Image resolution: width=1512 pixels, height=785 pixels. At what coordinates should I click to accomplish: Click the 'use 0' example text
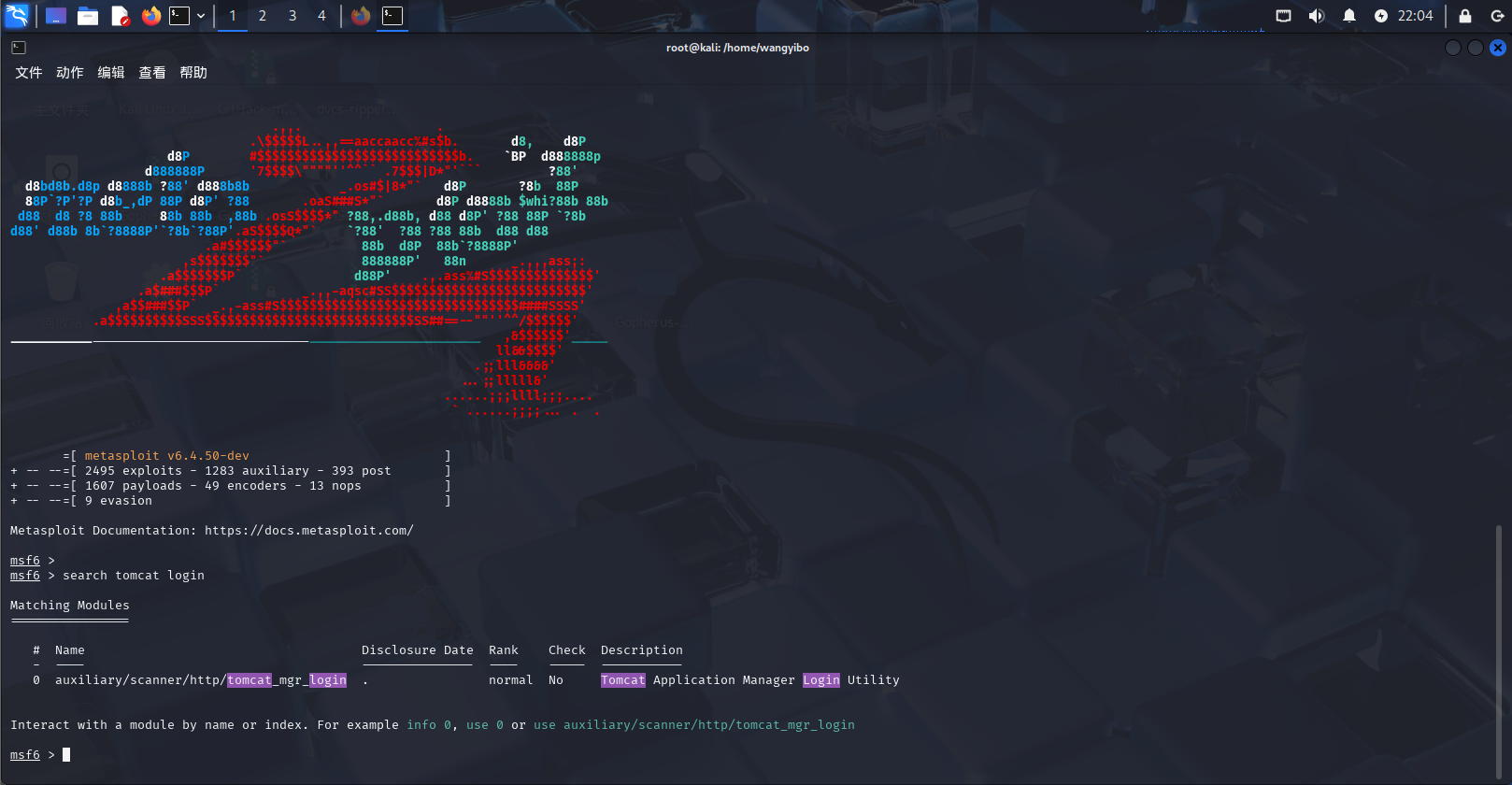(x=485, y=725)
